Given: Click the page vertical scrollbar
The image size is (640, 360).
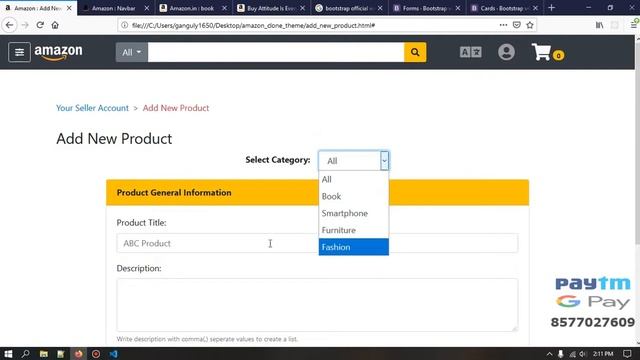Looking at the screenshot, I should pos(637,142).
